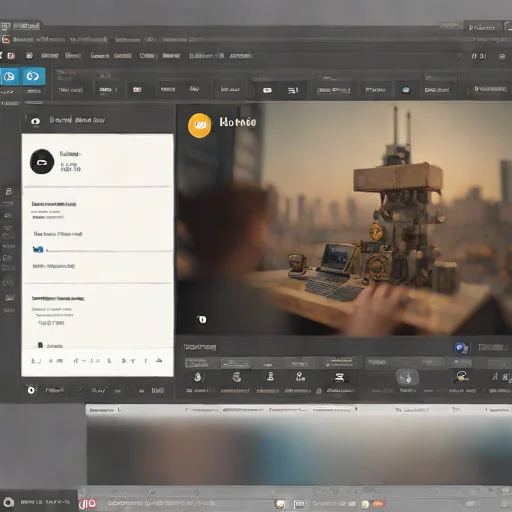The image size is (512, 512).
Task: Open the circular start icon in the bottom-left taskbar
Action: pyautogui.click(x=8, y=502)
